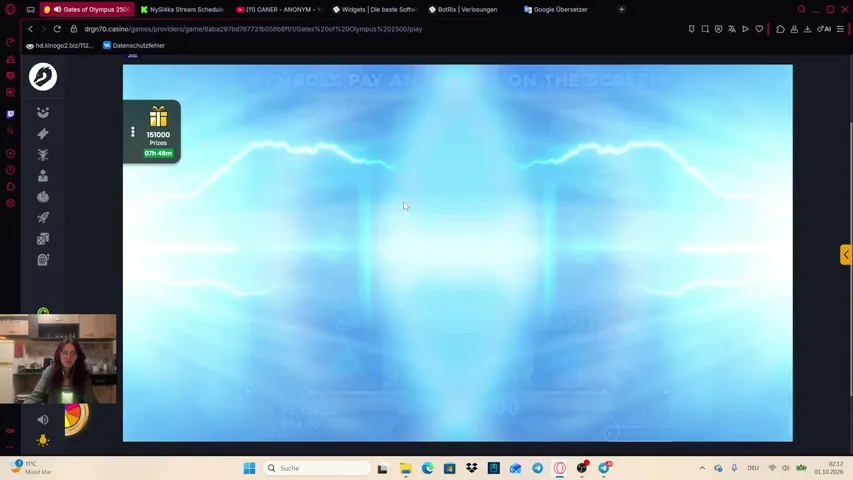853x480 pixels.
Task: Open the Opera GX main menu logo
Action: click(10, 9)
